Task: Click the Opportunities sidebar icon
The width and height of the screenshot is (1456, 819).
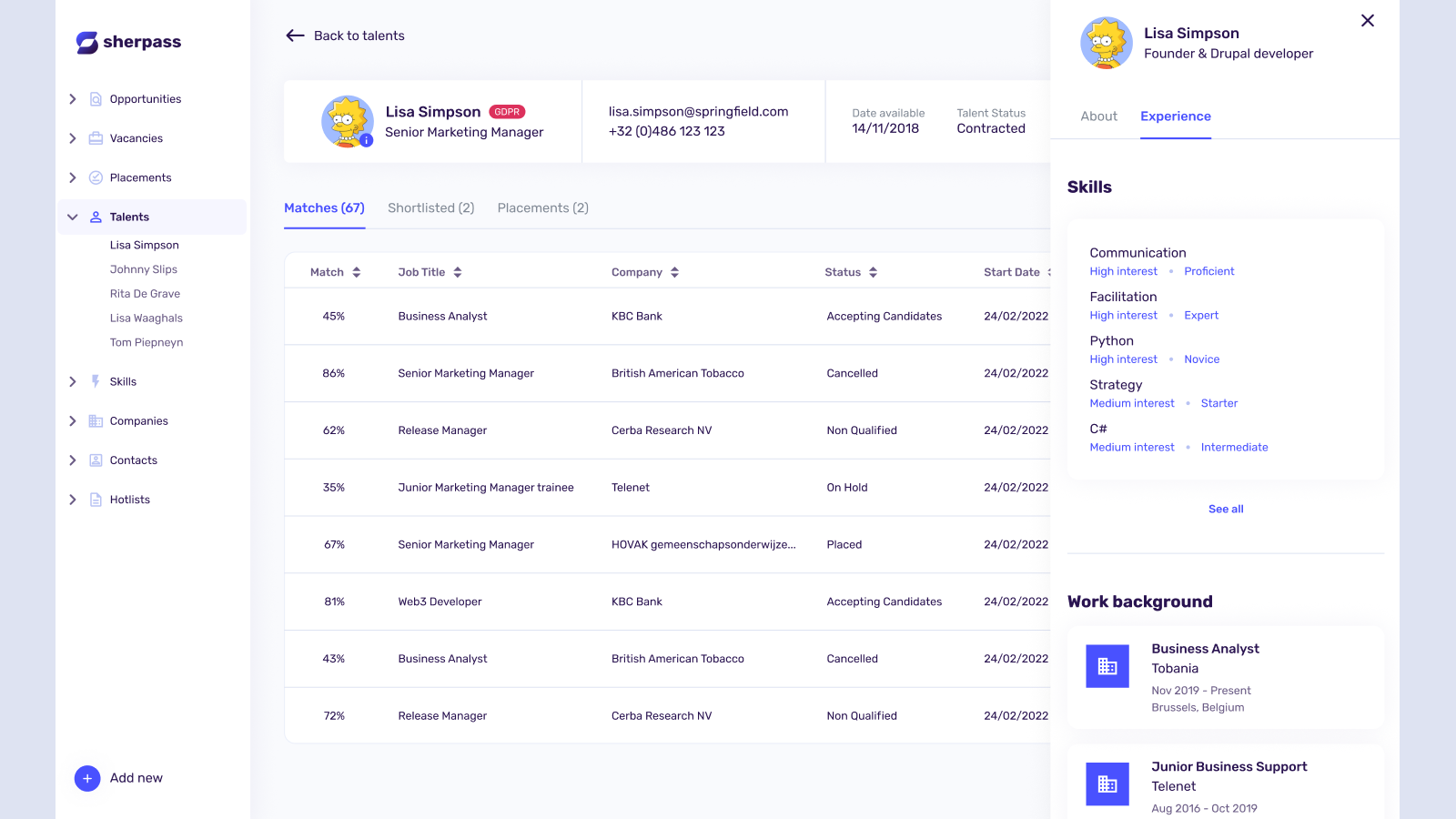Action: coord(96,99)
